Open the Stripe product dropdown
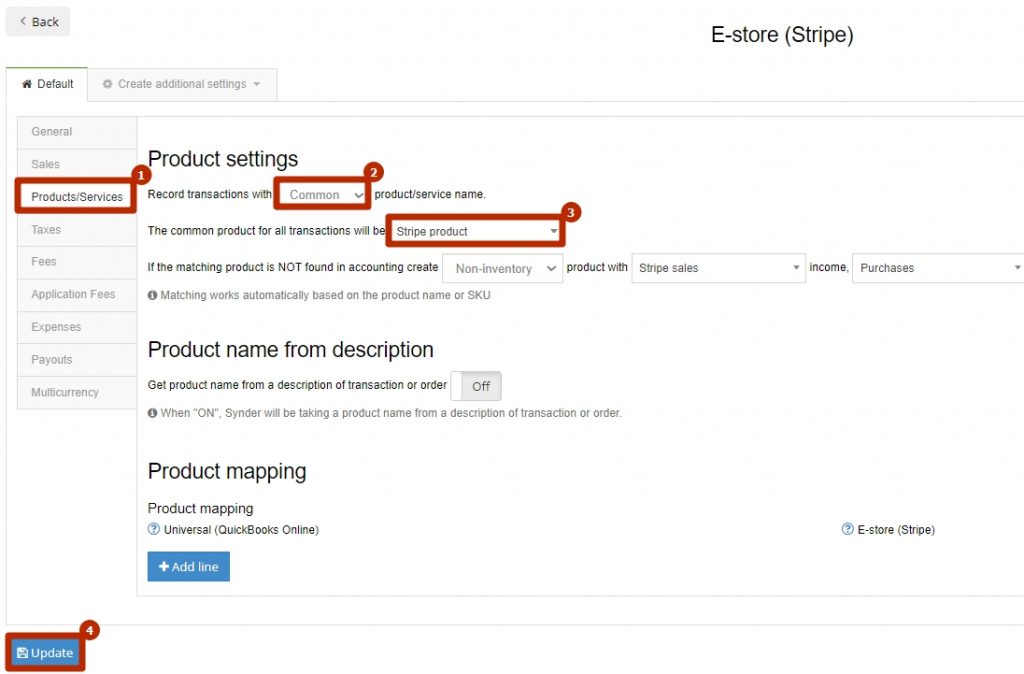 pos(475,231)
